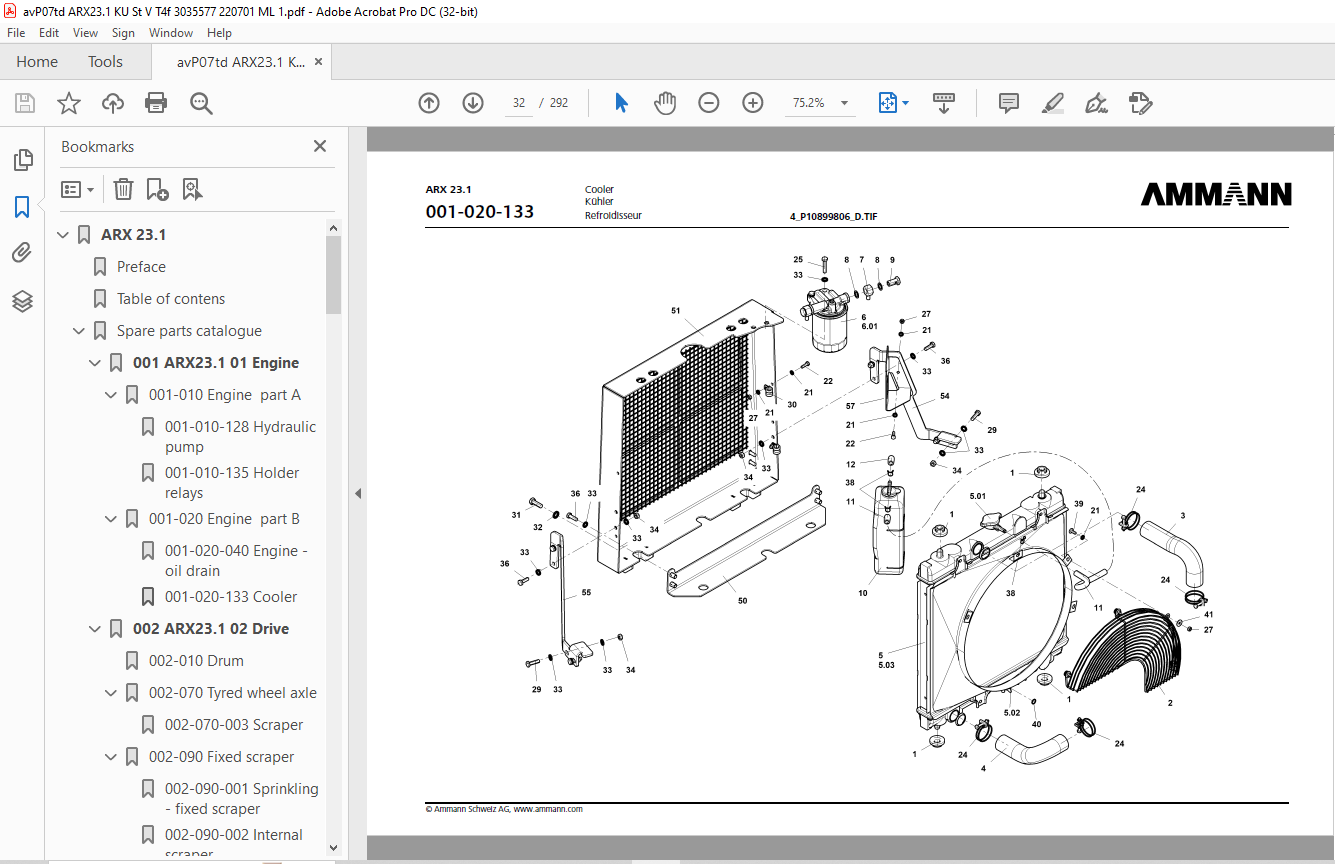Open the Find text magnifier tool
The height and width of the screenshot is (864, 1335).
[x=201, y=103]
